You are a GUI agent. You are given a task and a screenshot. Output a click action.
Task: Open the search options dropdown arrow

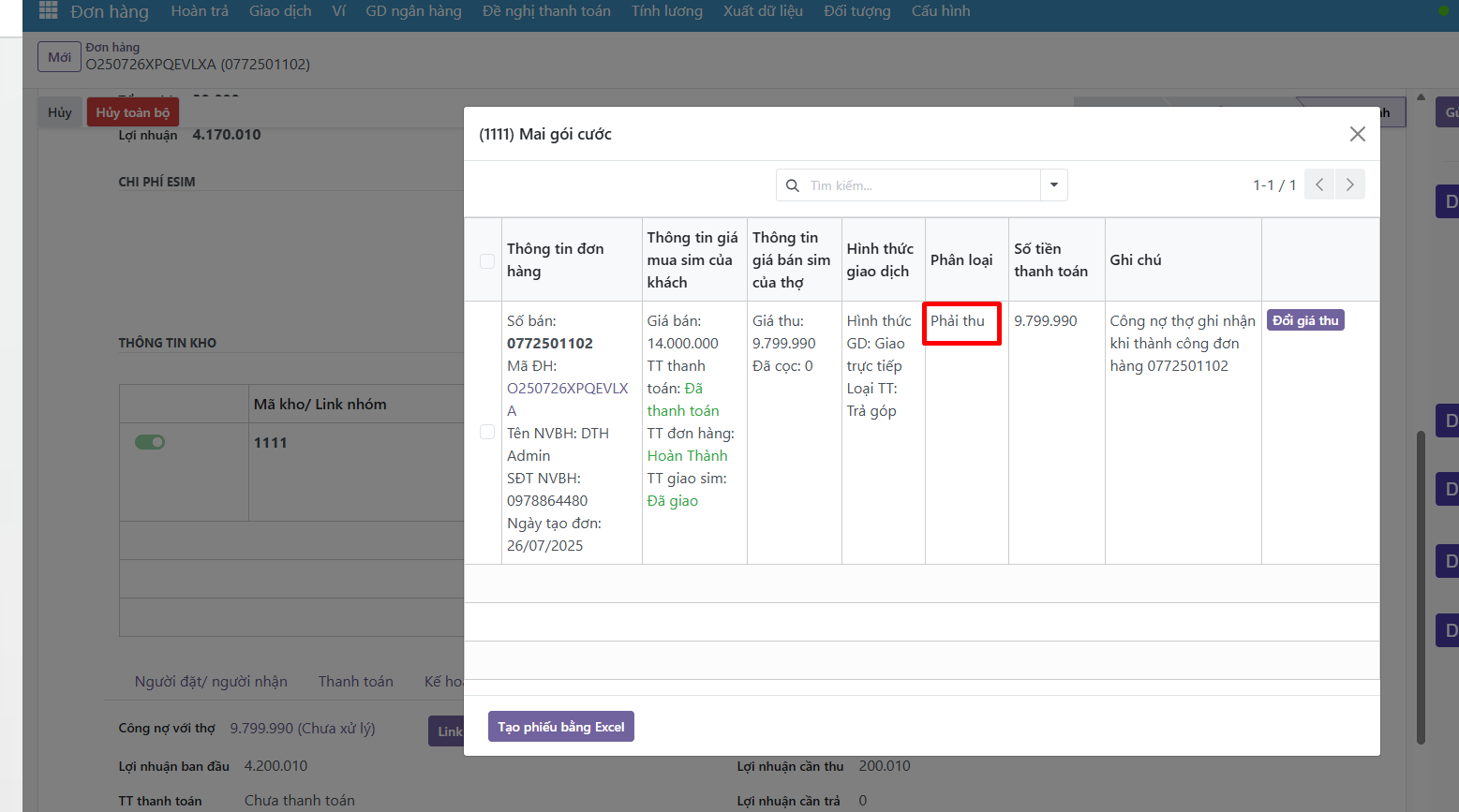[1054, 185]
